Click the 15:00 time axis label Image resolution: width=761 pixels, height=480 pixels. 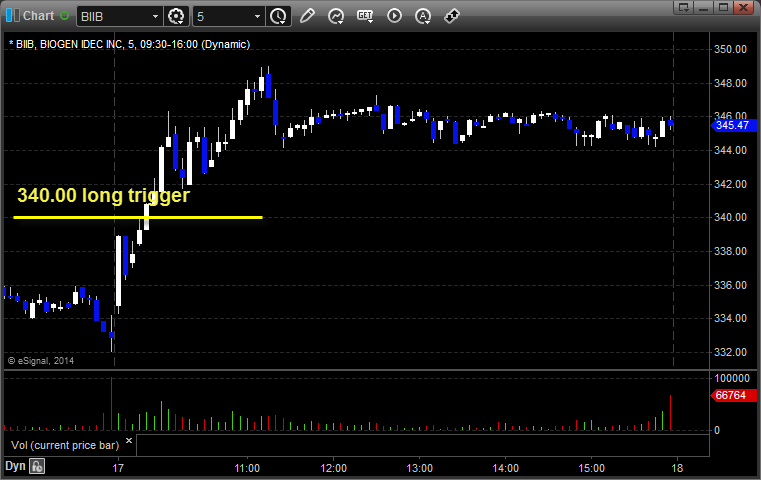pos(592,468)
